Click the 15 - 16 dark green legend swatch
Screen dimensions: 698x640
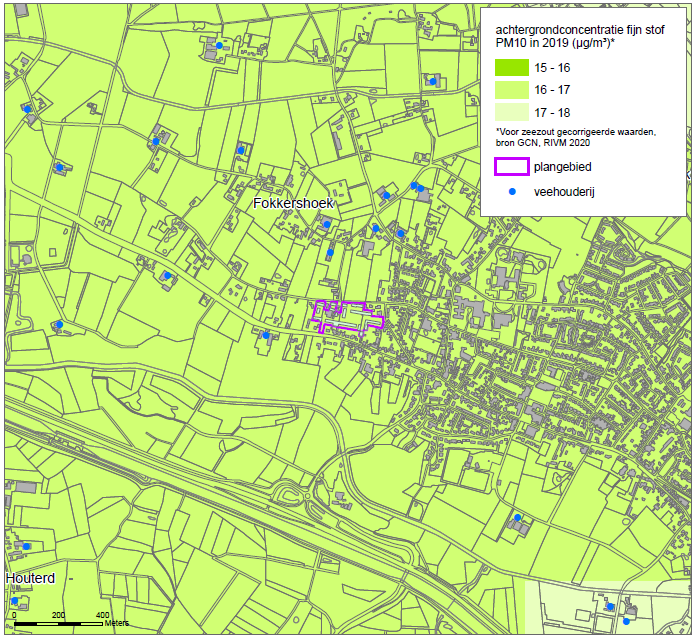click(x=512, y=68)
